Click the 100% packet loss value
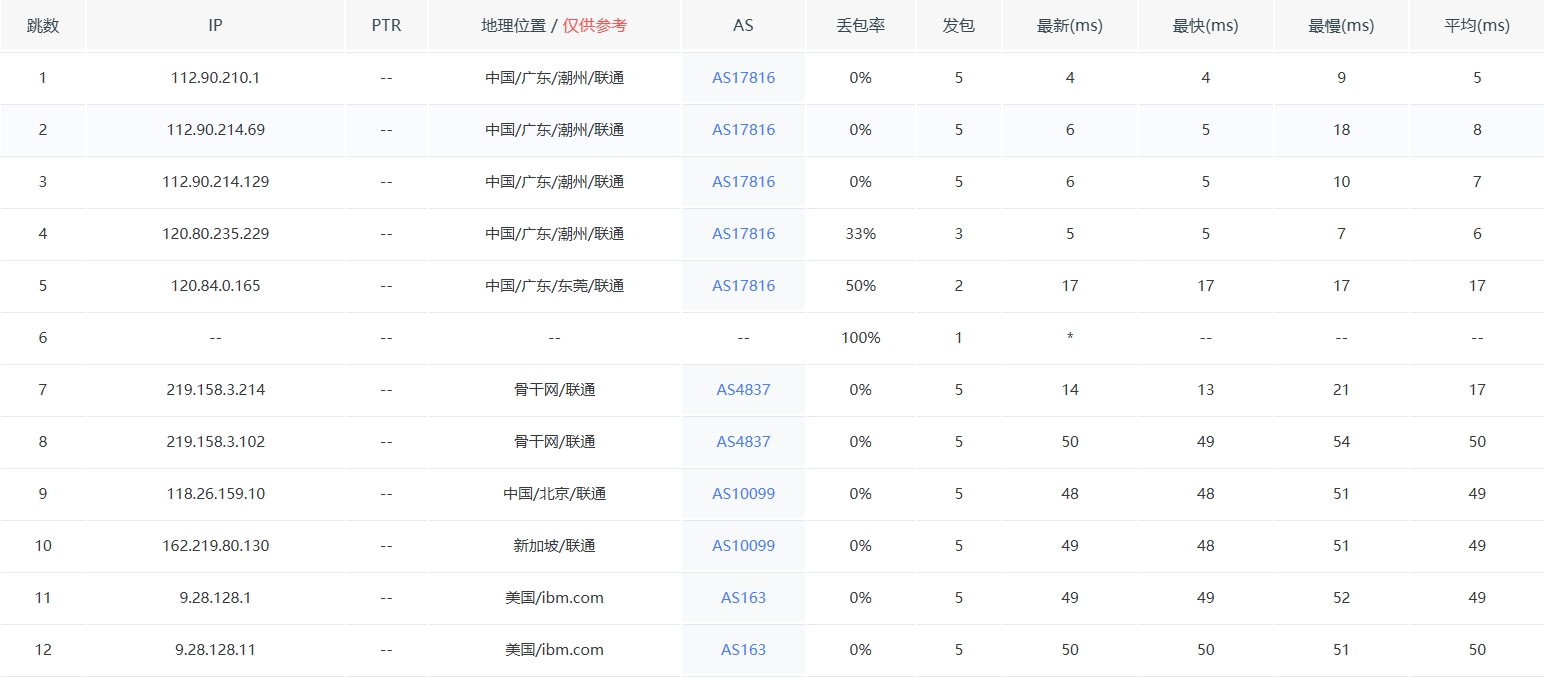Screen dimensions: 1545x677 [x=860, y=337]
